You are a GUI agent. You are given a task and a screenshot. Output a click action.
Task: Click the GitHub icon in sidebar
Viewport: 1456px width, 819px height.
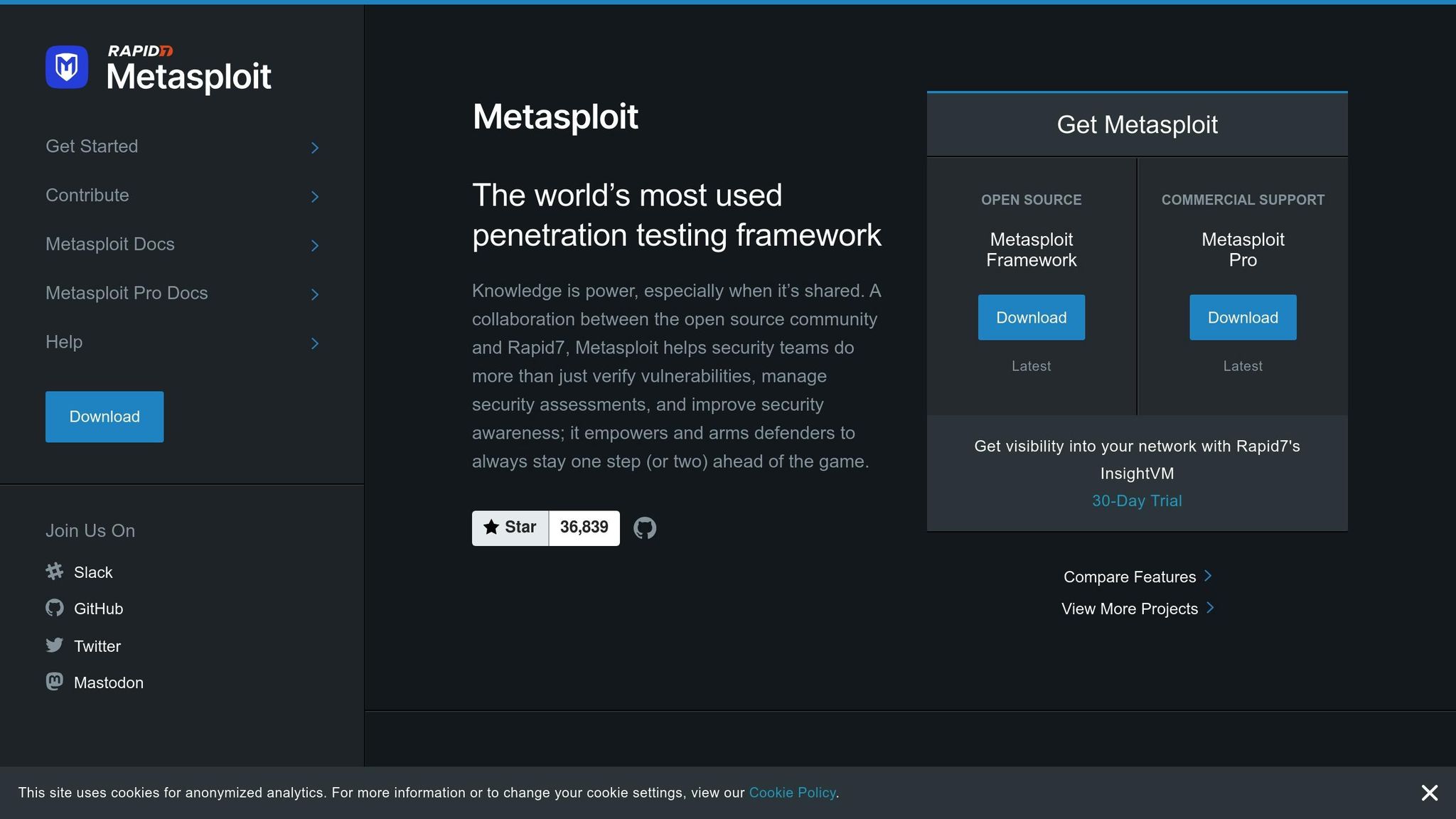[55, 608]
